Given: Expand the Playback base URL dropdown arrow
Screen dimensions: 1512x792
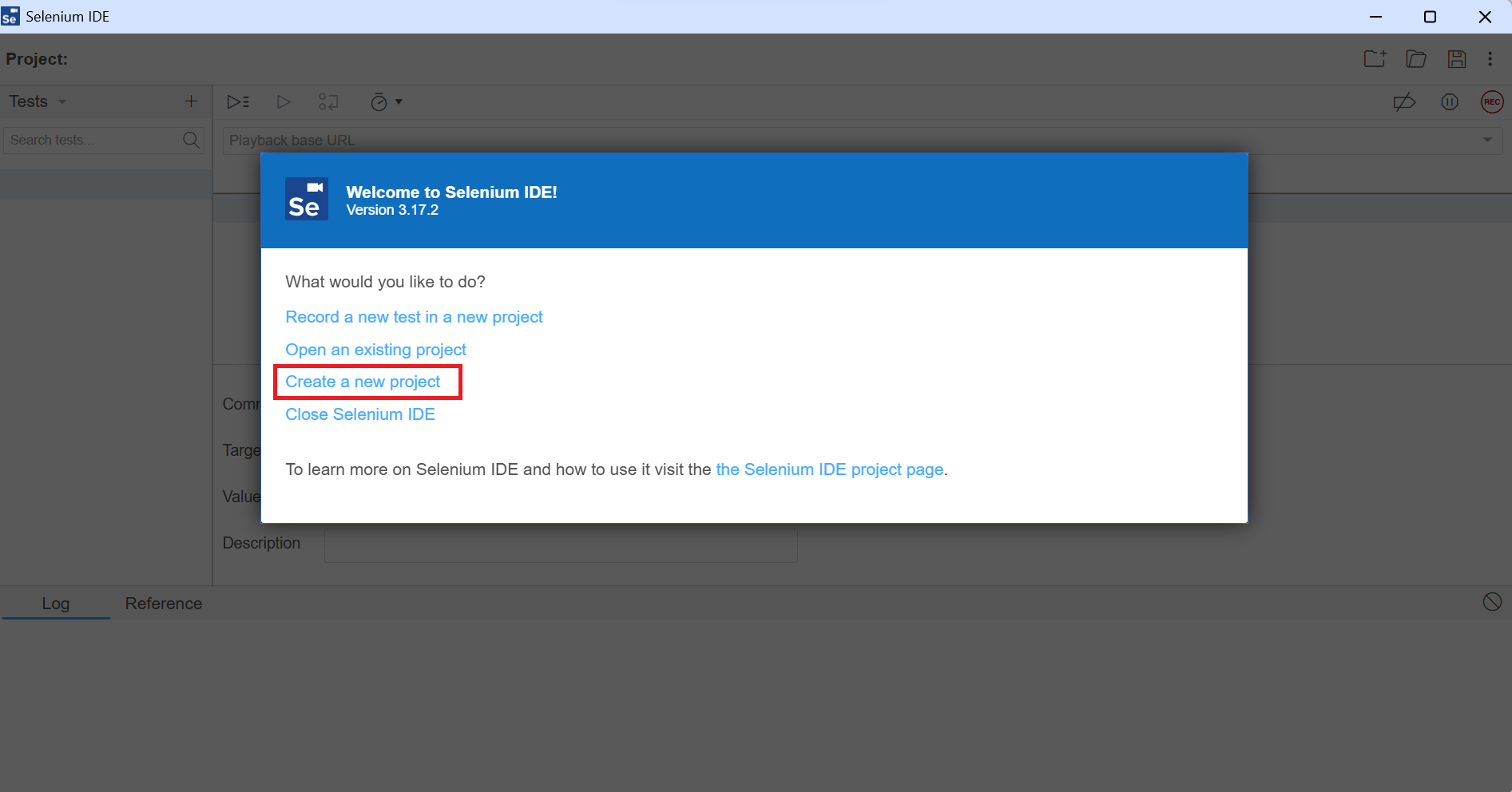Looking at the screenshot, I should pyautogui.click(x=1487, y=140).
